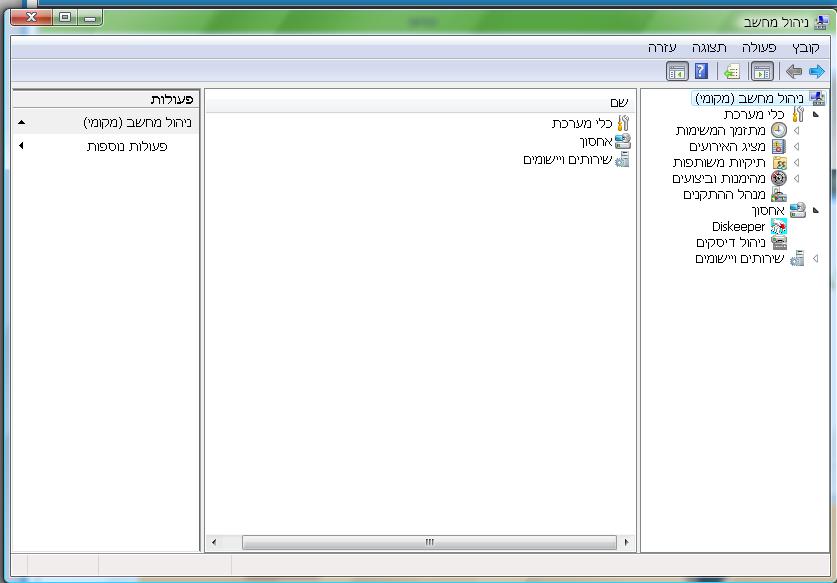The height and width of the screenshot is (583, 837).
Task: Click the show/hide action pane toolbar icon
Action: click(x=677, y=71)
